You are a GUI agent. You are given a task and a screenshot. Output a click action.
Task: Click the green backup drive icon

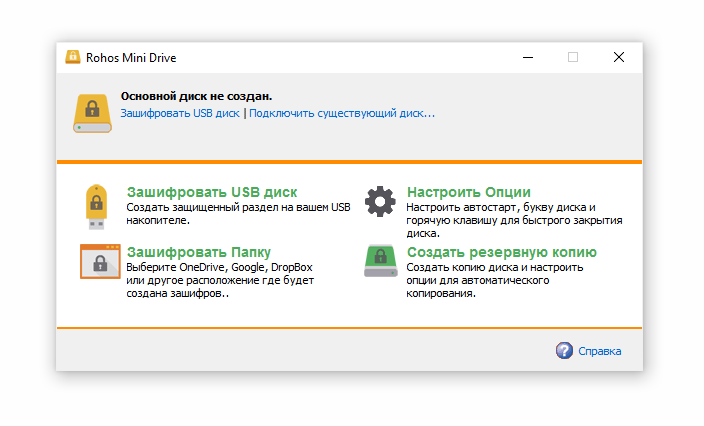coord(380,260)
